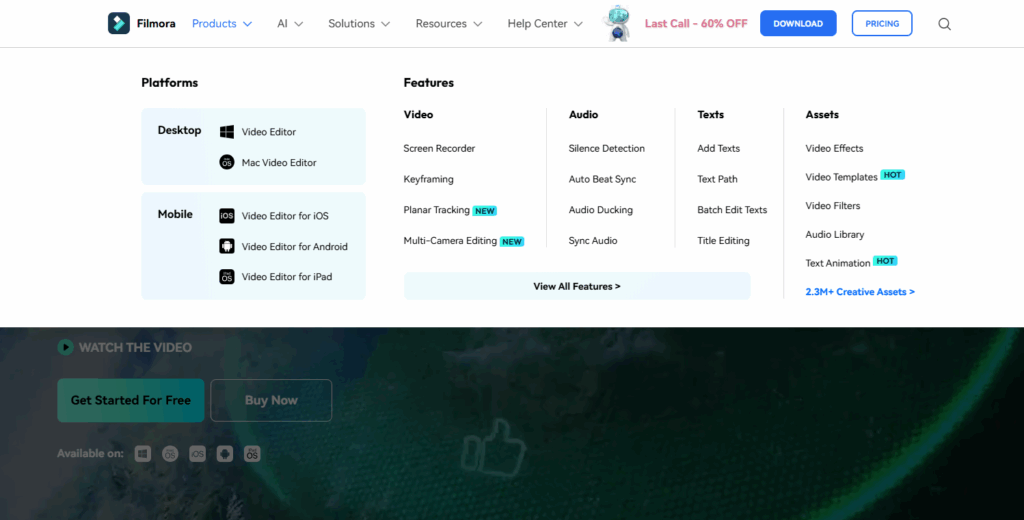Open Multi-Camera Editing feature
This screenshot has height=520, width=1024.
point(450,240)
